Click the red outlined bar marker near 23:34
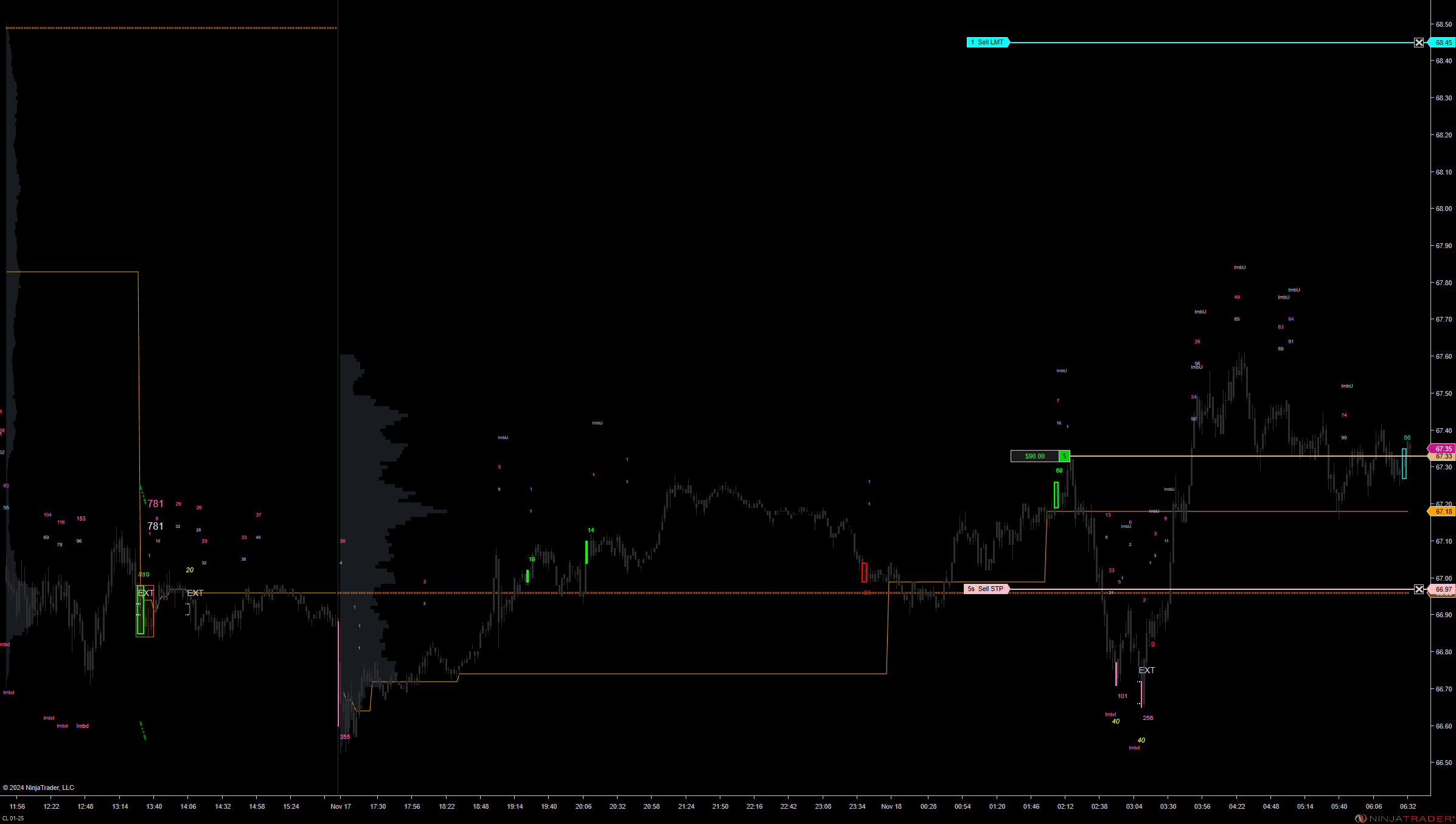 click(864, 572)
